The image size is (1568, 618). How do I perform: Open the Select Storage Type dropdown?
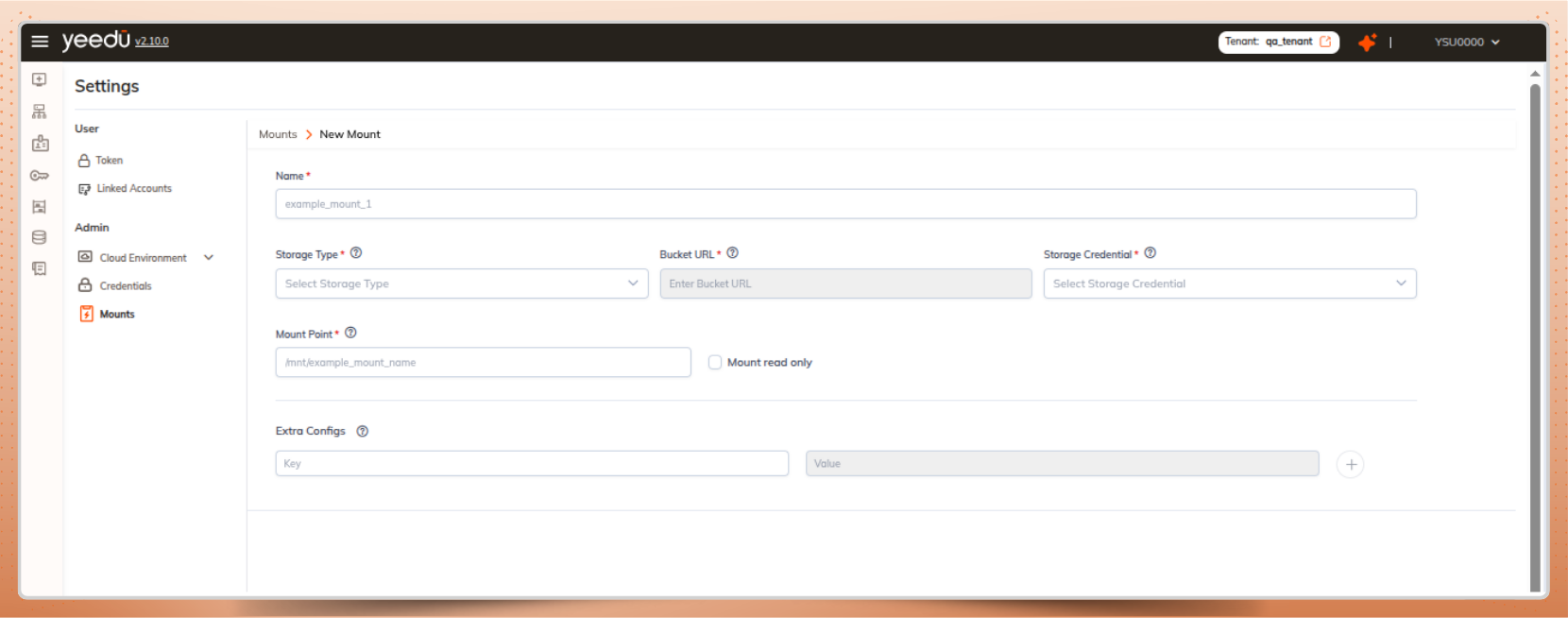[462, 283]
